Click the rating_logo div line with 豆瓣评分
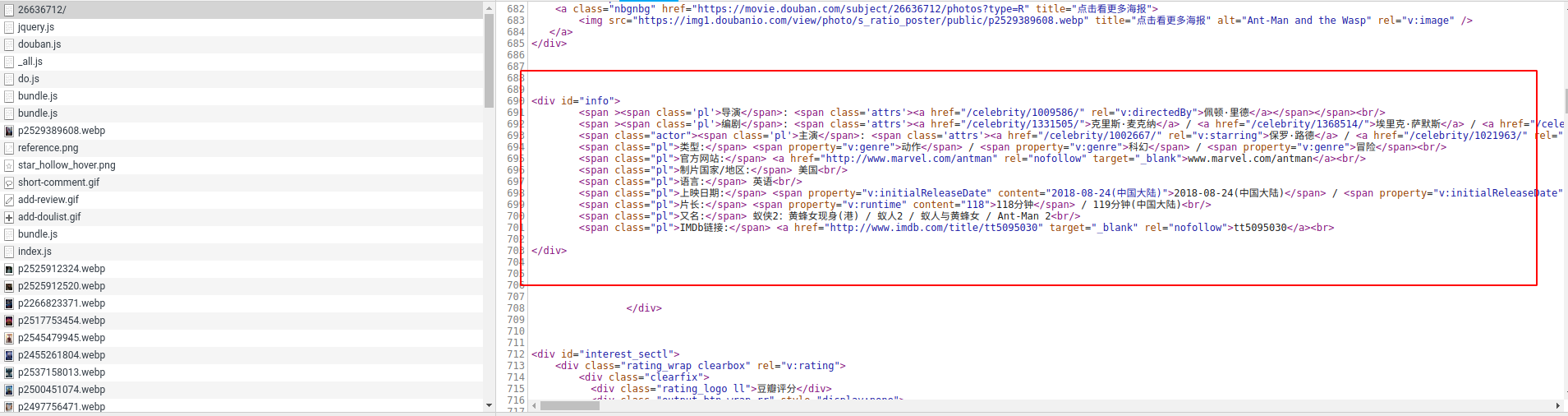The image size is (1568, 416). 710,389
